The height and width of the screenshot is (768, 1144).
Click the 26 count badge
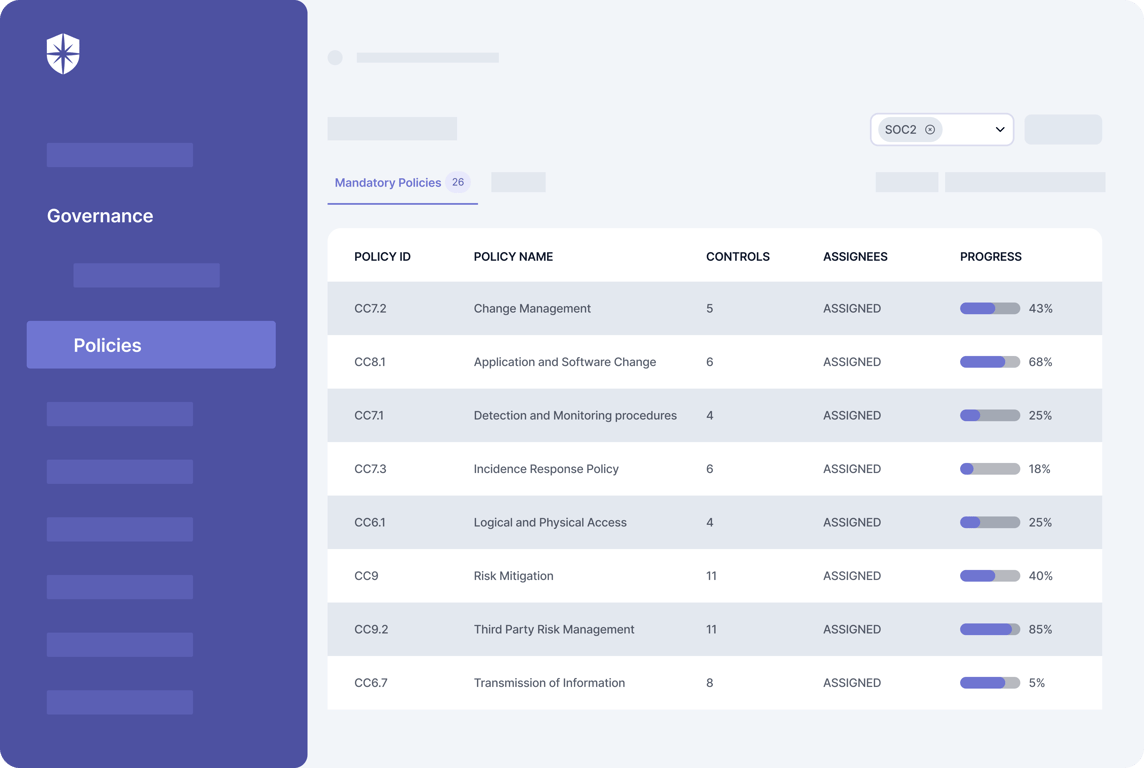click(457, 182)
